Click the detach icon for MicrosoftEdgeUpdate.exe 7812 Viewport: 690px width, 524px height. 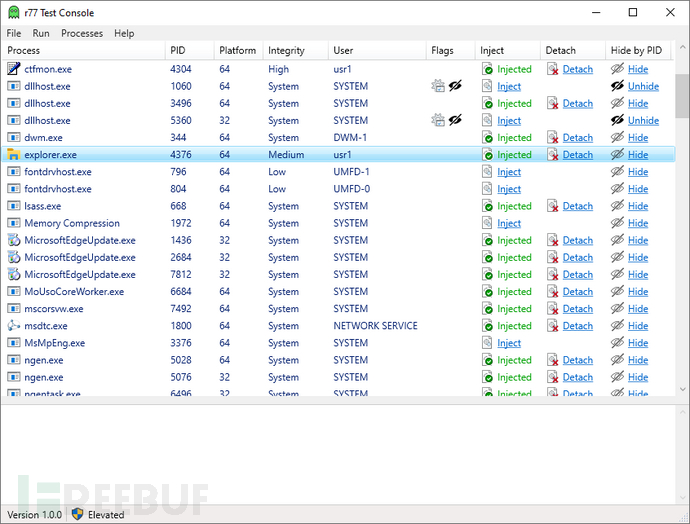tap(553, 275)
